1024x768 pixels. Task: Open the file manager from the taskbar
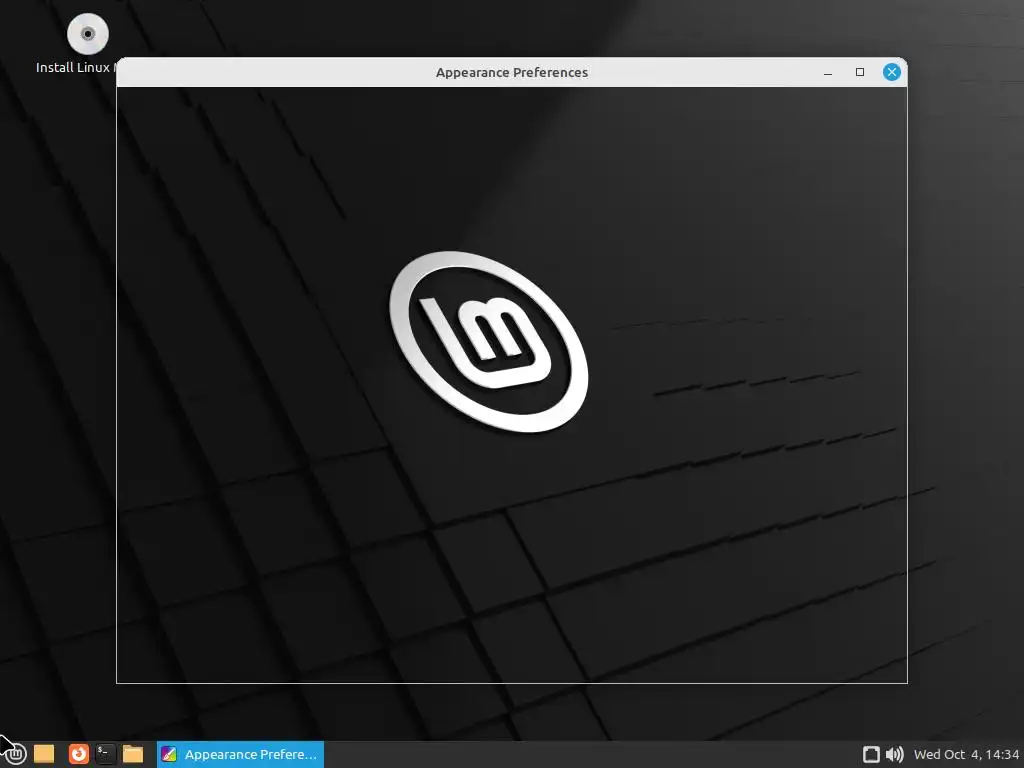pos(133,754)
